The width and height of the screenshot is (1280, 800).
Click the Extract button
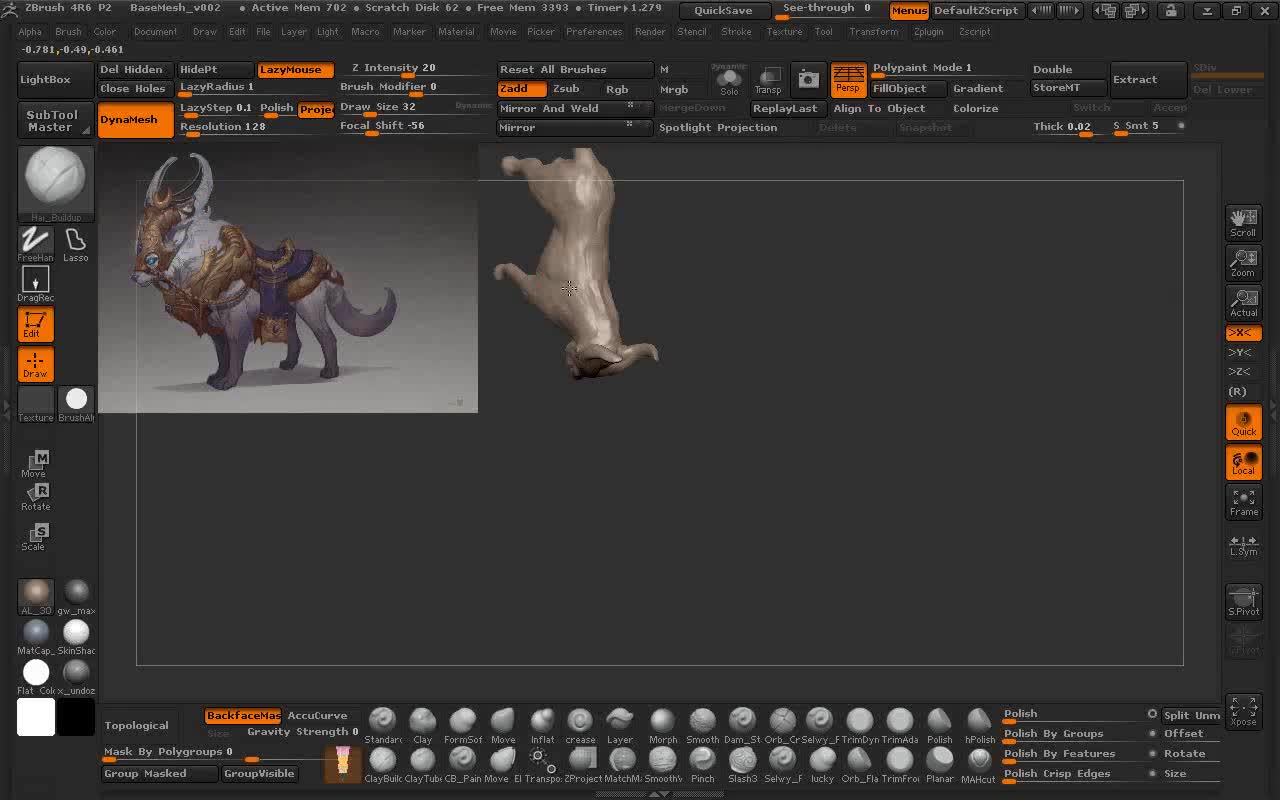click(1148, 80)
